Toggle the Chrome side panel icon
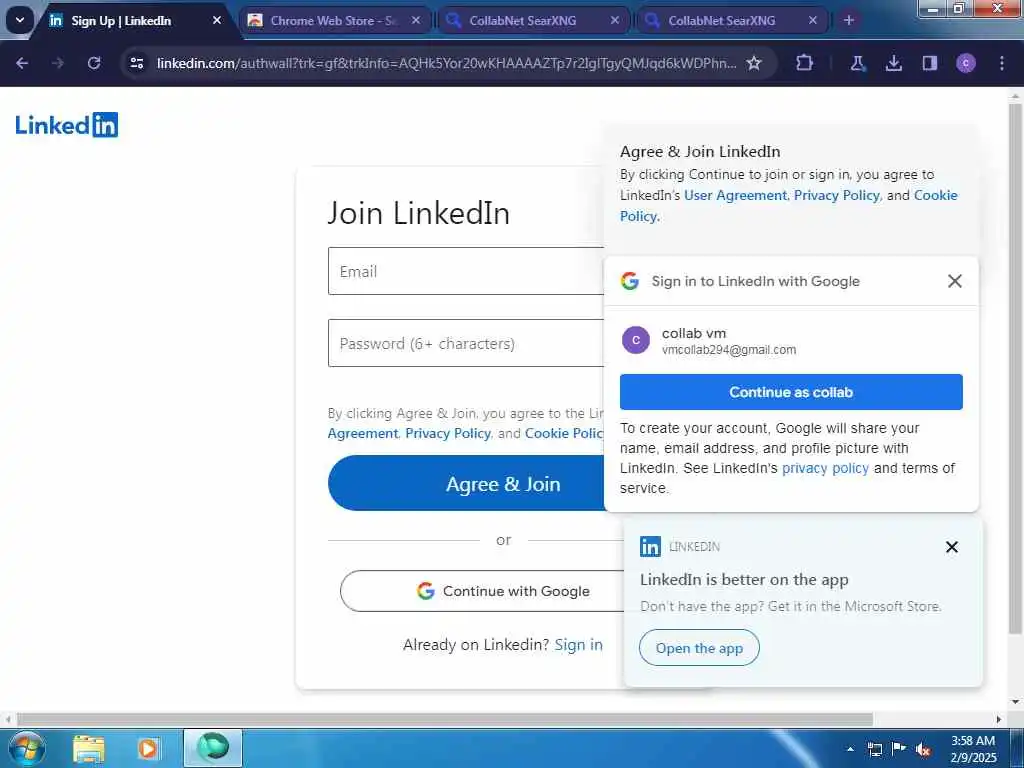The height and width of the screenshot is (768, 1024). 929,63
